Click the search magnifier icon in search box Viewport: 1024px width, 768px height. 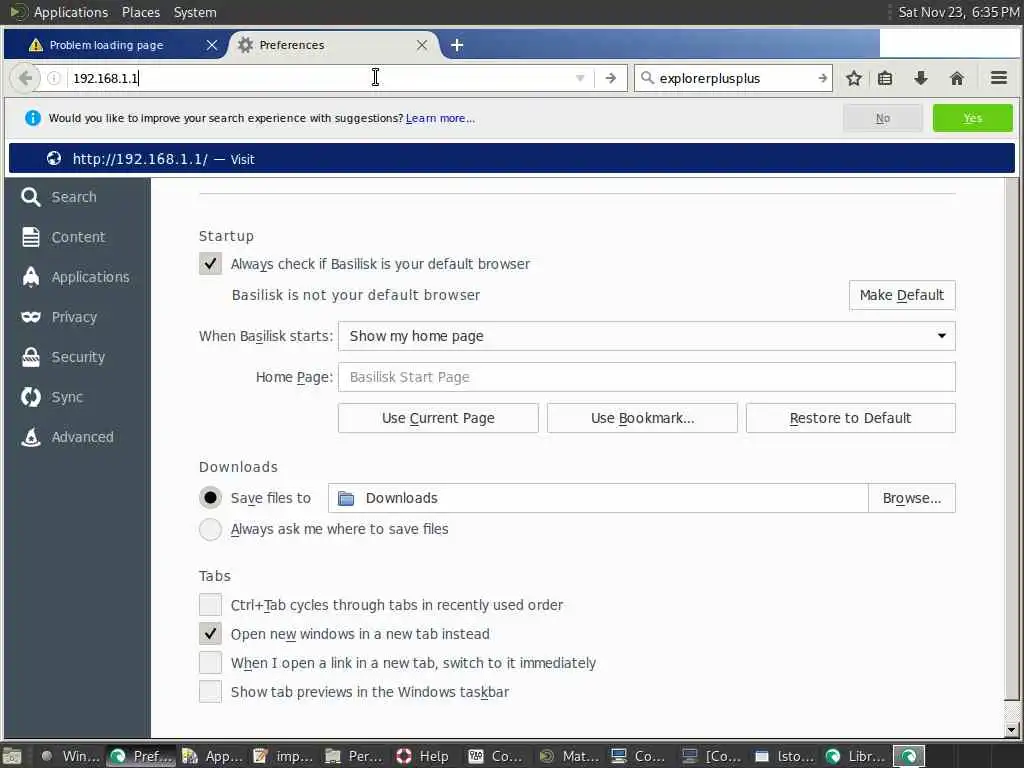coord(647,78)
